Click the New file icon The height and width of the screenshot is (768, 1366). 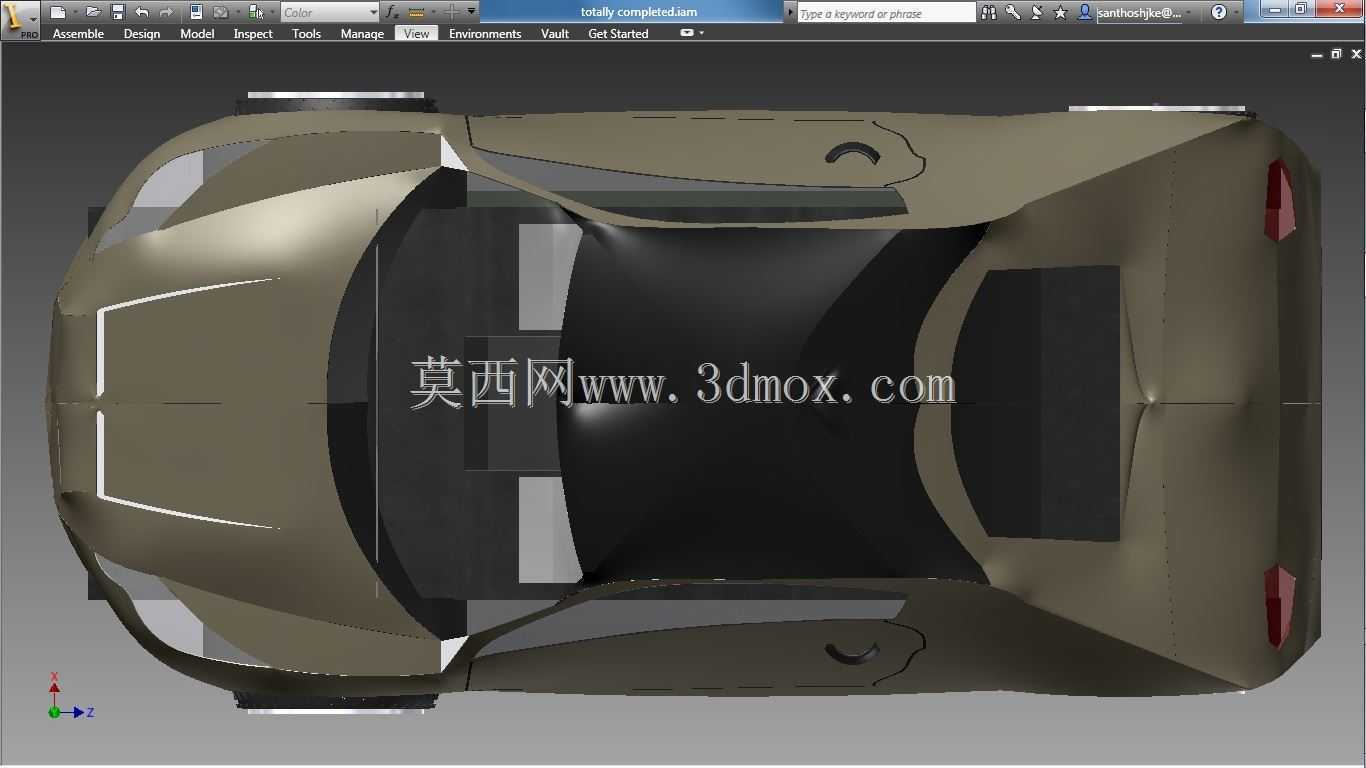[x=57, y=12]
